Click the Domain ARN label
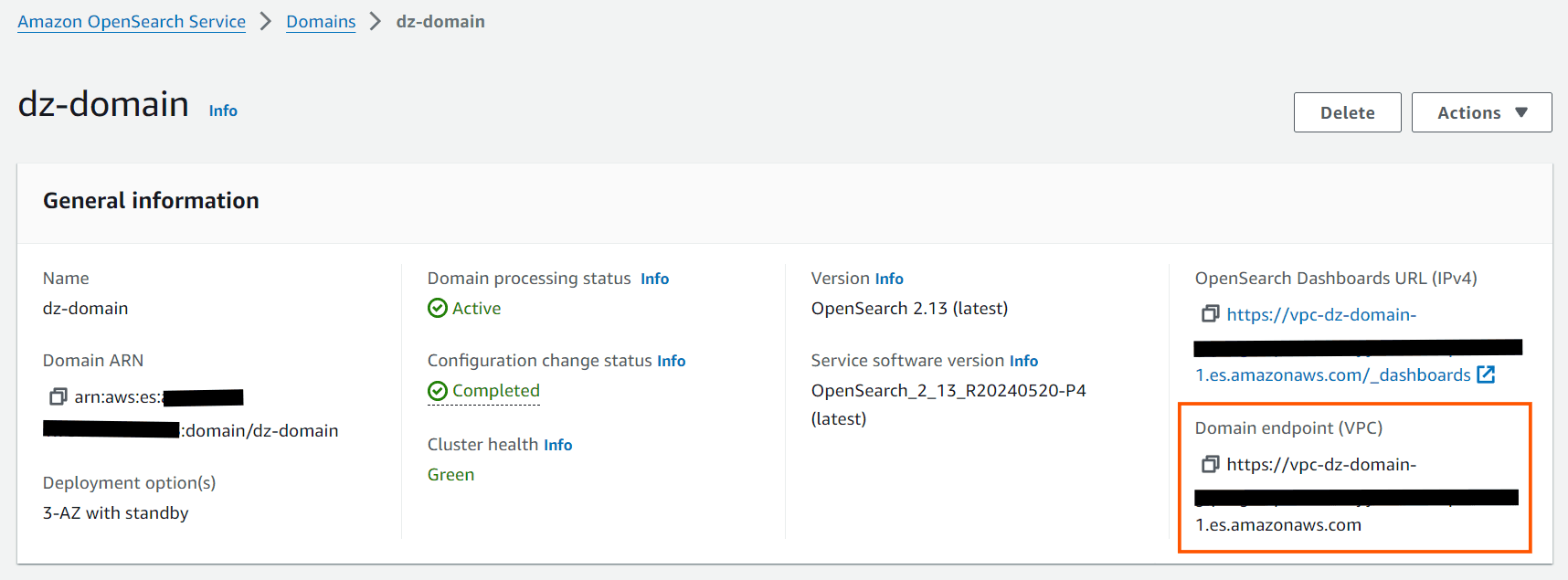This screenshot has width=1568, height=580. coord(93,361)
